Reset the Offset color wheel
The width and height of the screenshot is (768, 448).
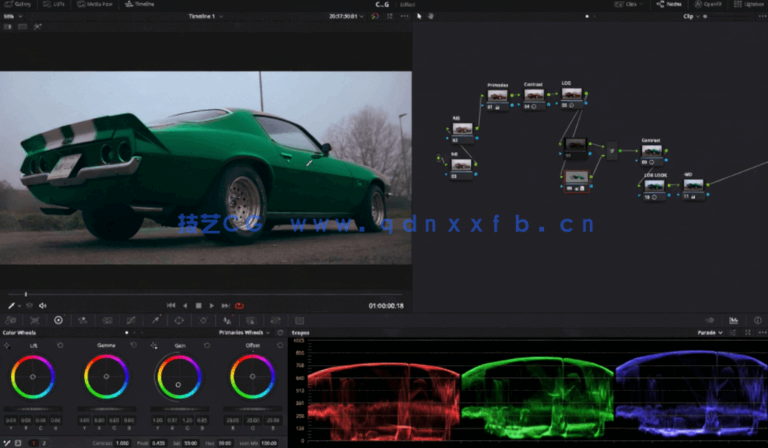tap(280, 346)
